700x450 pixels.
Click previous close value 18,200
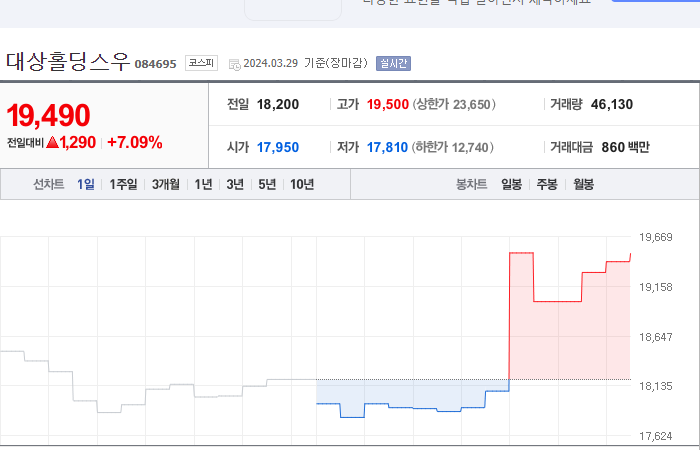click(278, 104)
